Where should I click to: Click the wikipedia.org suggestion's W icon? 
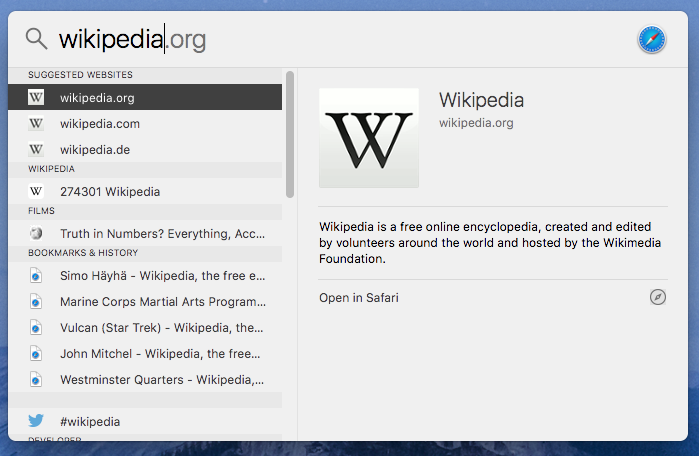tap(36, 97)
